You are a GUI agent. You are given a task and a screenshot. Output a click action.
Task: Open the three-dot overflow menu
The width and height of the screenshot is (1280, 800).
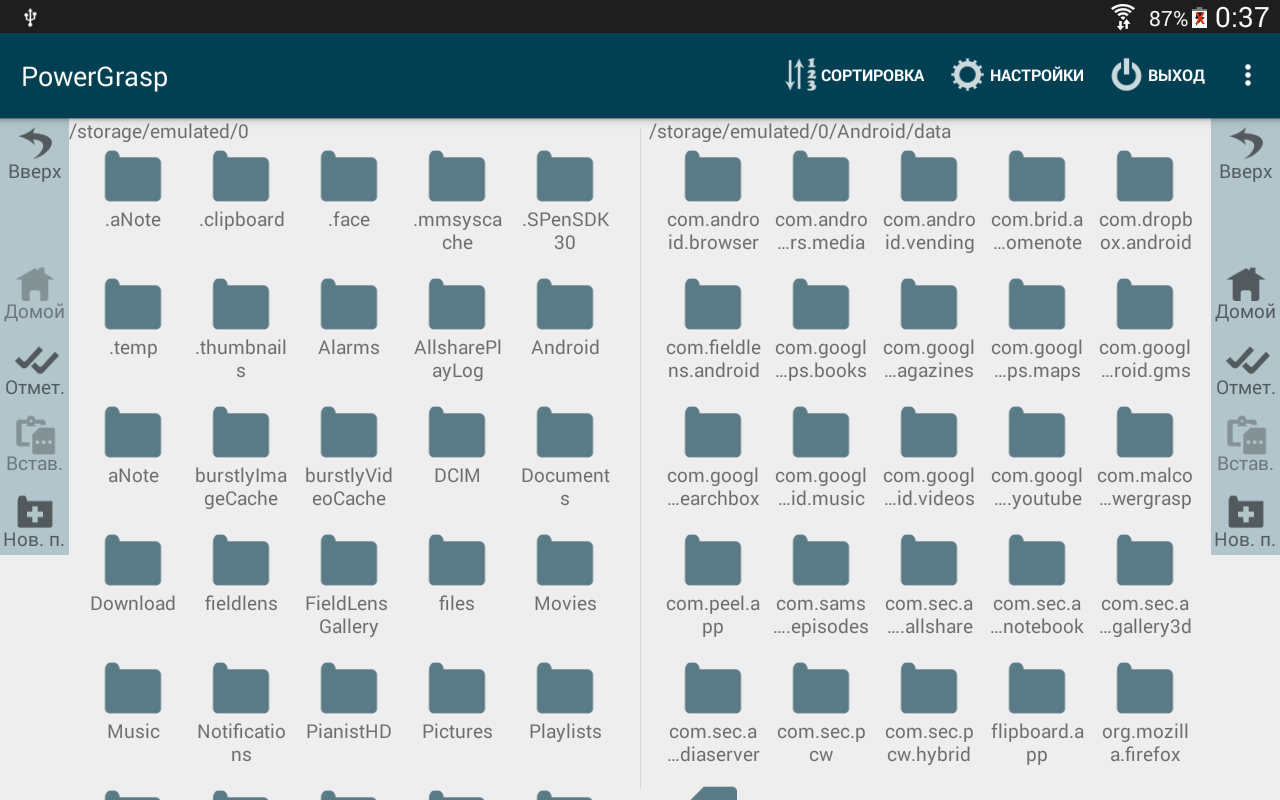point(1247,76)
